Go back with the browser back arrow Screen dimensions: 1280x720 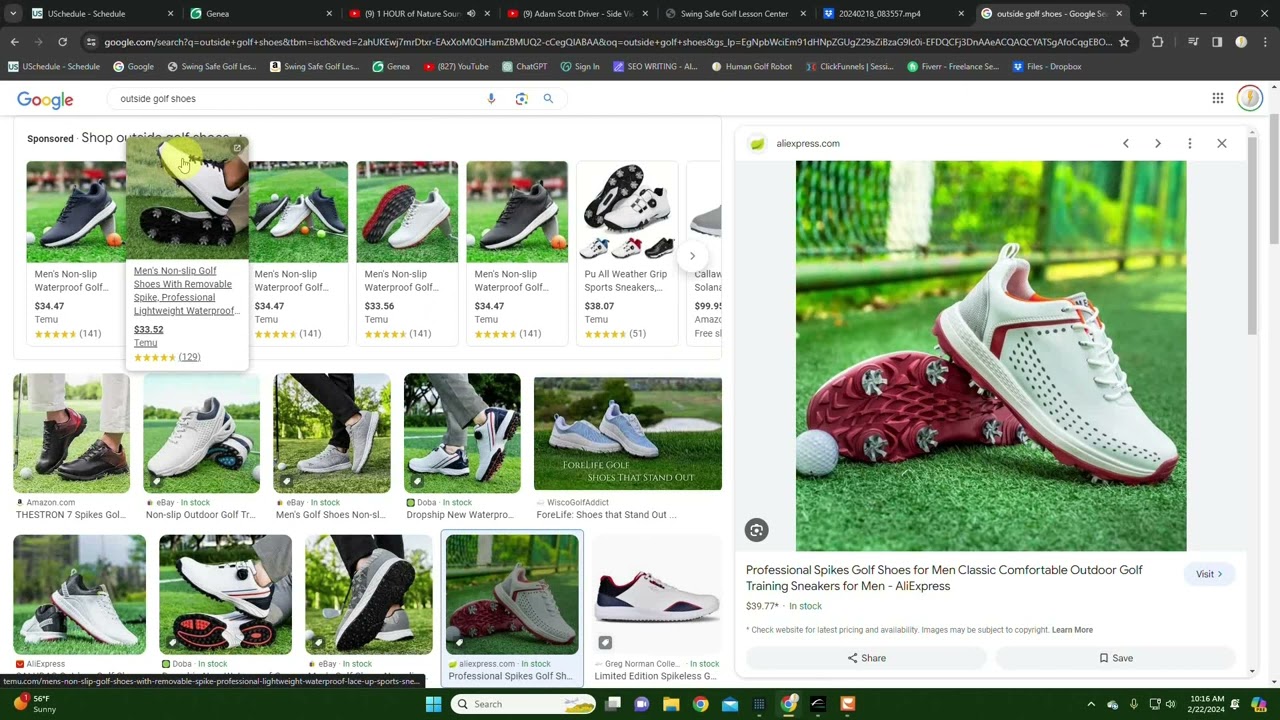tap(14, 42)
